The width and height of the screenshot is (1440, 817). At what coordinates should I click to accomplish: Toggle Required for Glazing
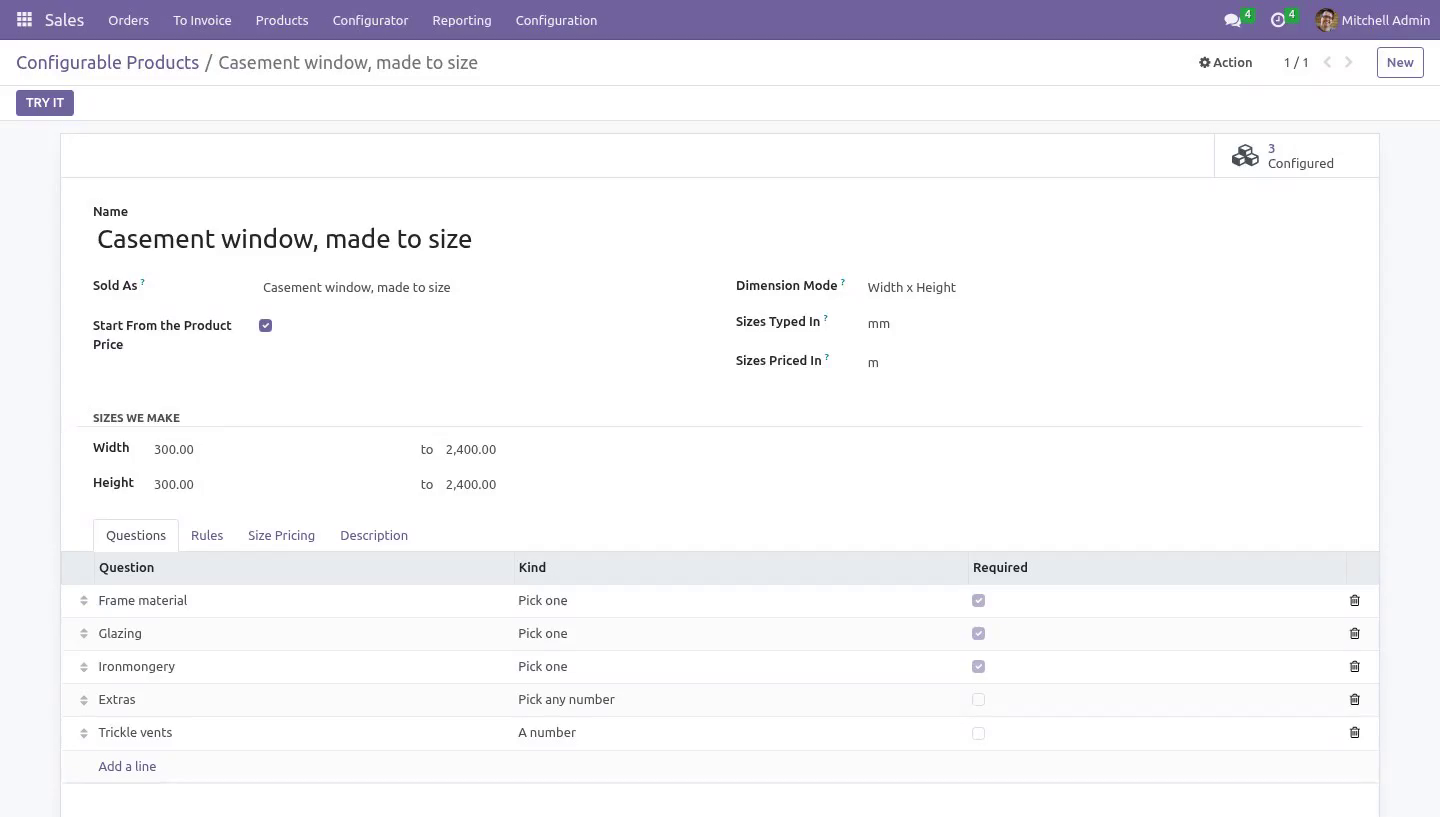(x=978, y=634)
